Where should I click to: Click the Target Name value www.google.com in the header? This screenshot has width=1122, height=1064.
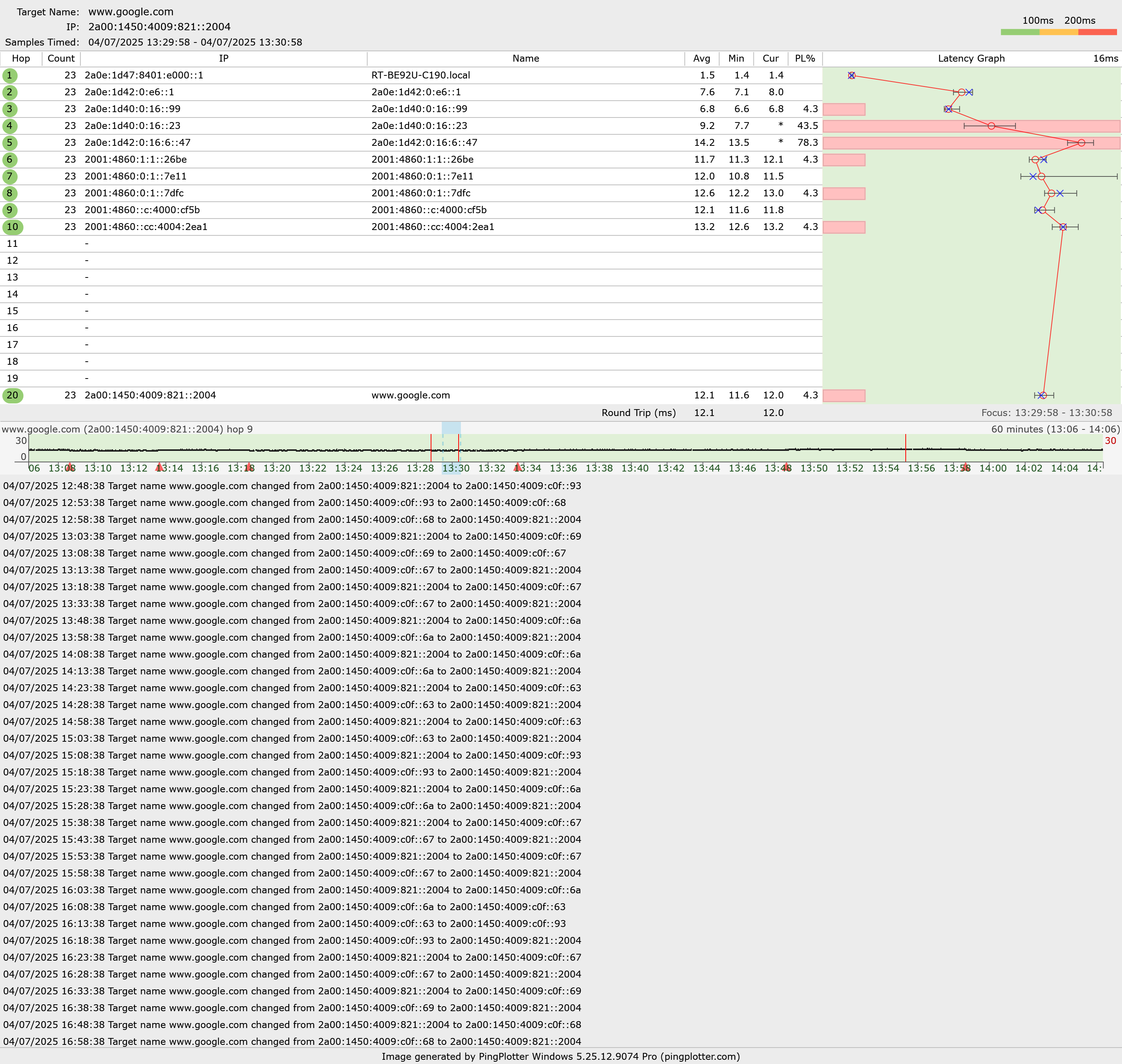pyautogui.click(x=131, y=12)
